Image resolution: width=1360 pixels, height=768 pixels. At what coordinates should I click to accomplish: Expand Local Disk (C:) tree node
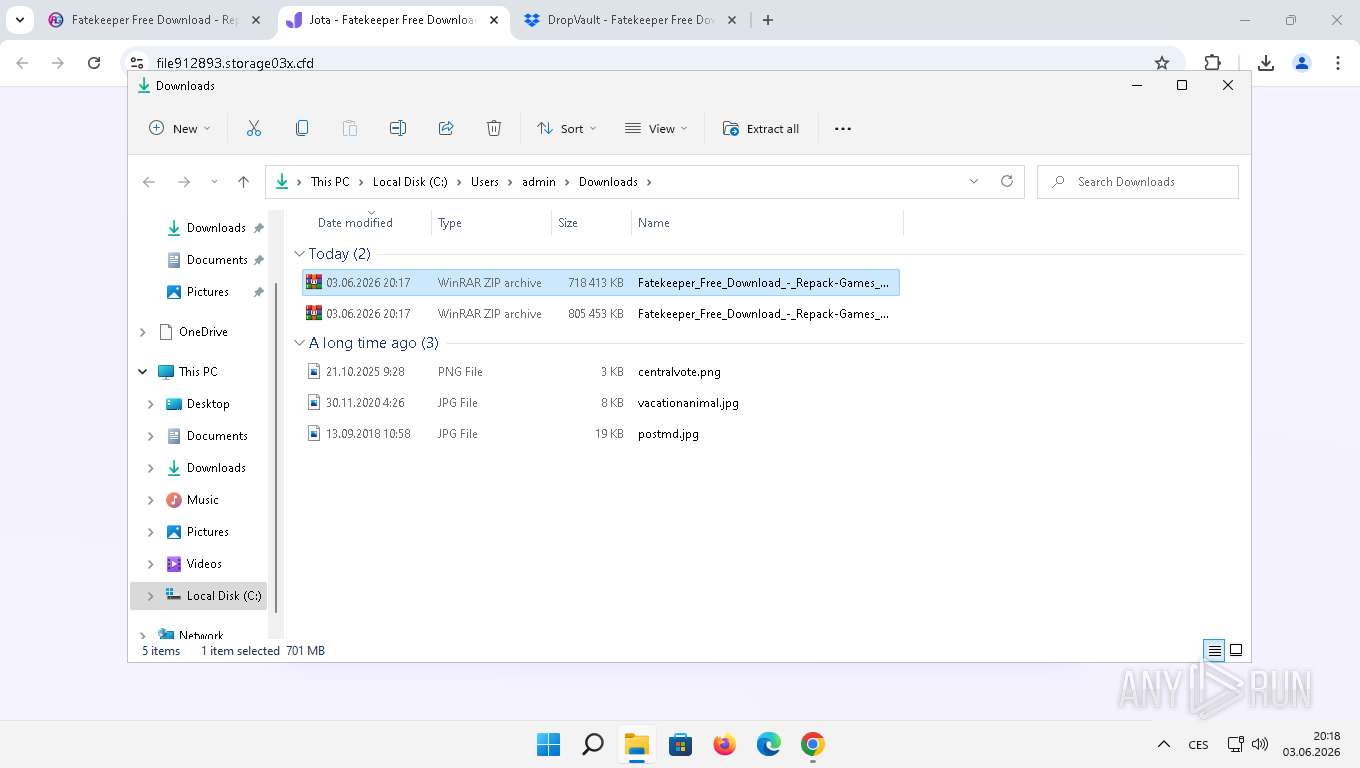(151, 596)
